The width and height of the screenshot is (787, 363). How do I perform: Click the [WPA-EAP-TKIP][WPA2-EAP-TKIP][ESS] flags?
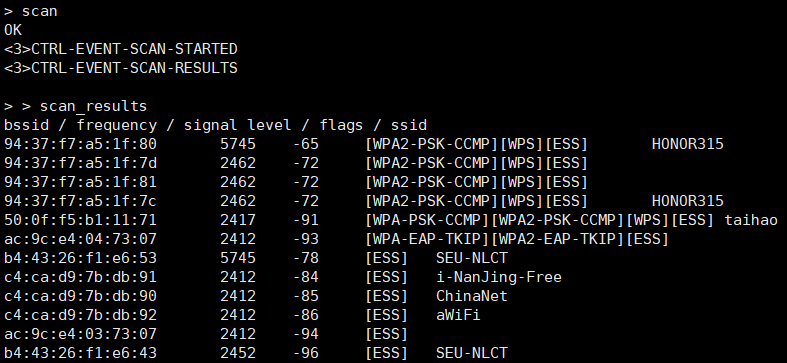517,239
